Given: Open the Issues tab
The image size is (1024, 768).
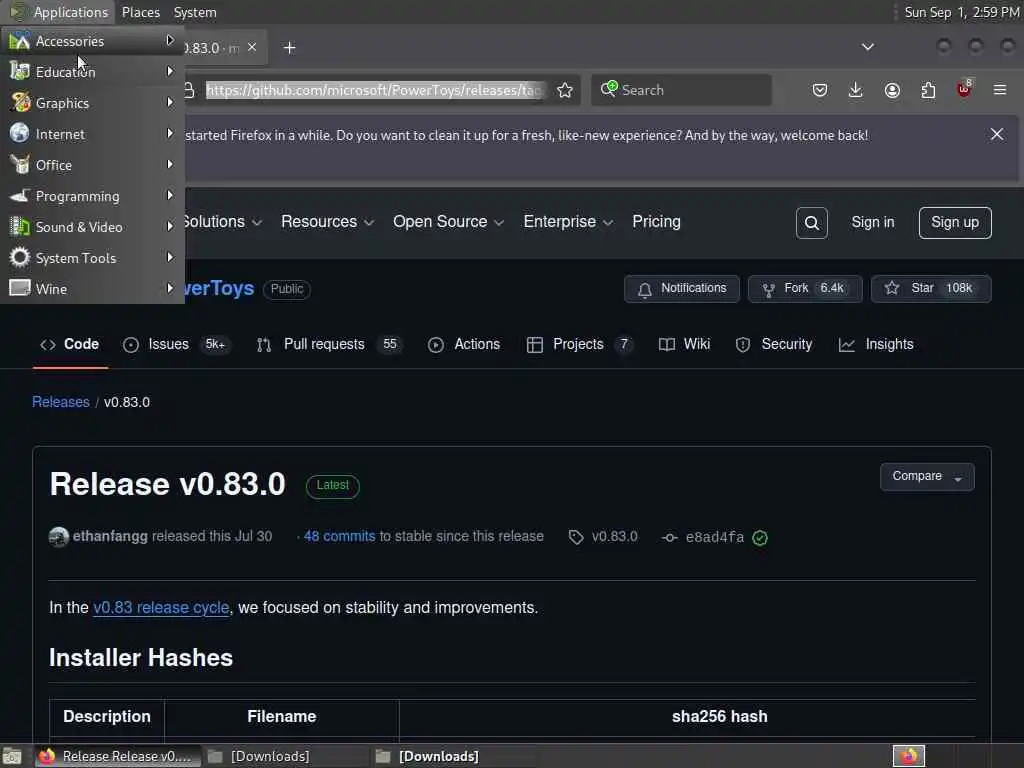Looking at the screenshot, I should [x=176, y=344].
